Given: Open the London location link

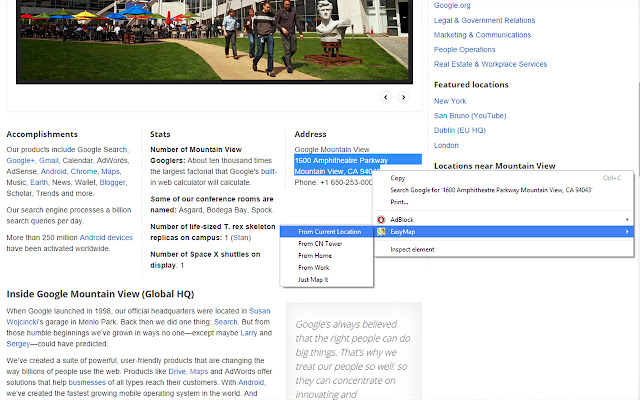Looking at the screenshot, I should pyautogui.click(x=446, y=145).
